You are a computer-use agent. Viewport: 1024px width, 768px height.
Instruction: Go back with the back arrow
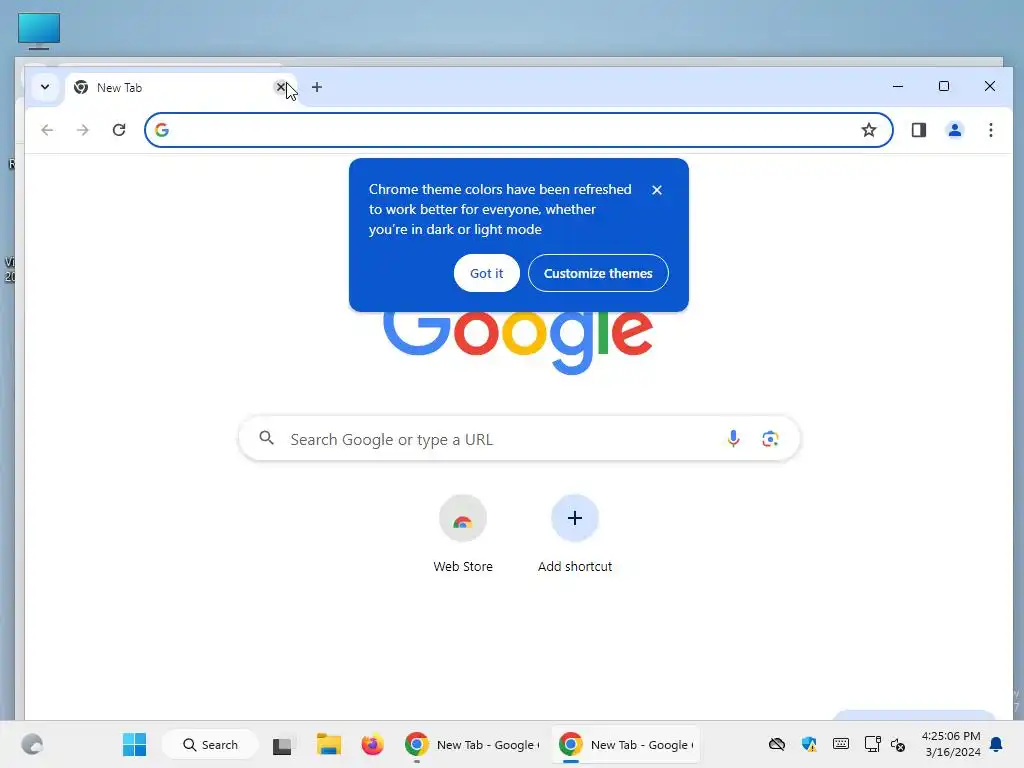pyautogui.click(x=47, y=130)
